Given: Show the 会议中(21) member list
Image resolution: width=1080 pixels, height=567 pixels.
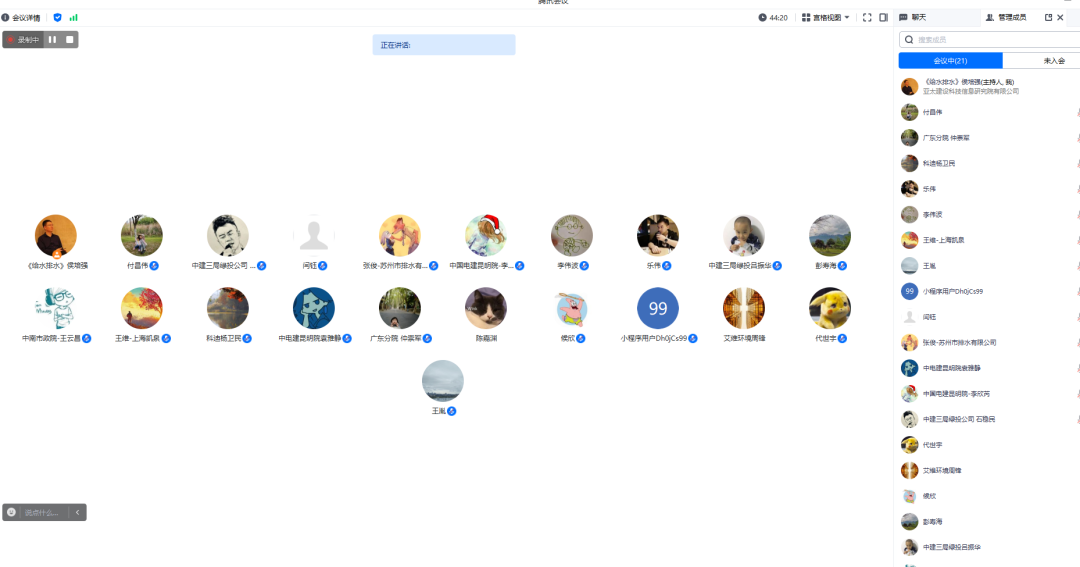Looking at the screenshot, I should 950,61.
